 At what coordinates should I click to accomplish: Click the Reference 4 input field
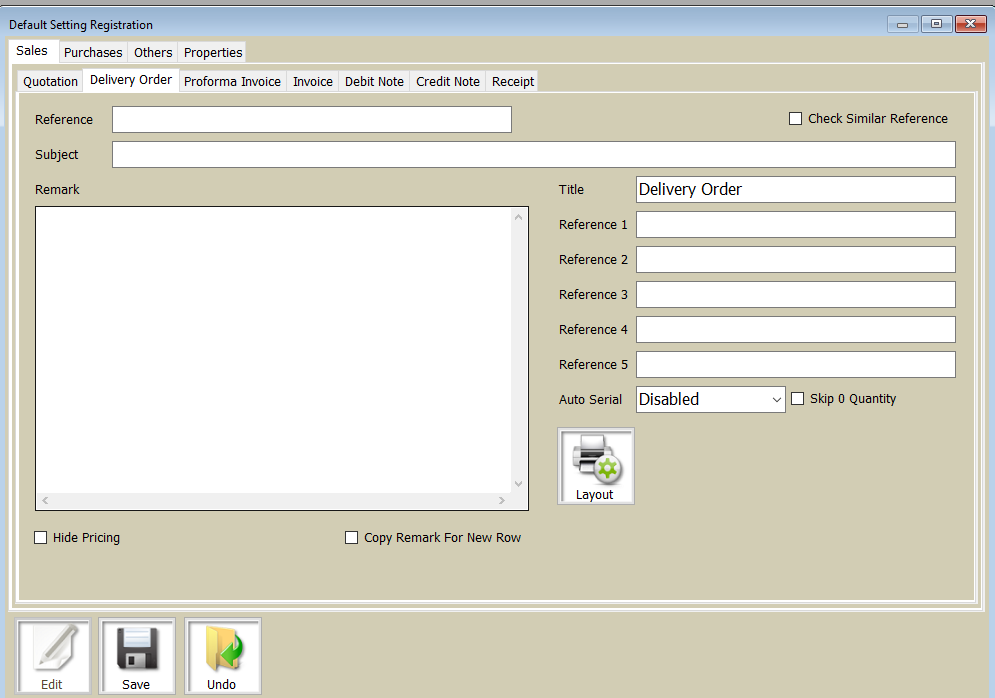click(796, 329)
